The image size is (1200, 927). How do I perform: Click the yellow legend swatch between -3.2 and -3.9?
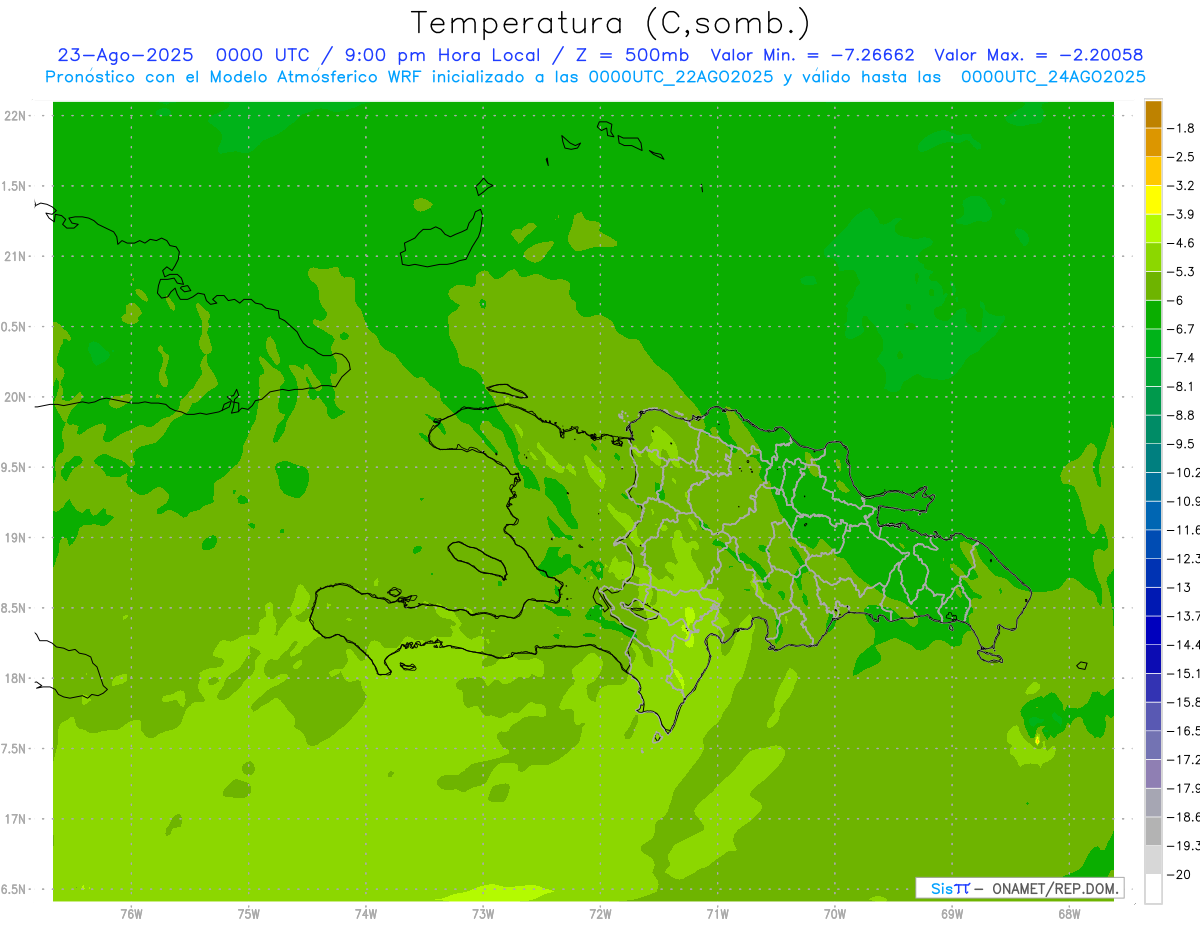click(x=1153, y=200)
